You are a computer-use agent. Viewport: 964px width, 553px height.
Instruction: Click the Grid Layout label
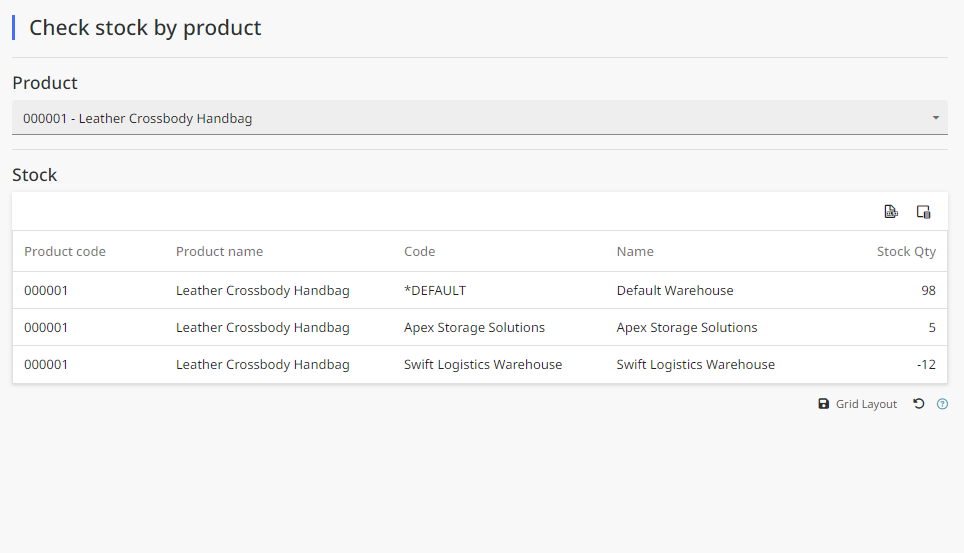(x=866, y=404)
